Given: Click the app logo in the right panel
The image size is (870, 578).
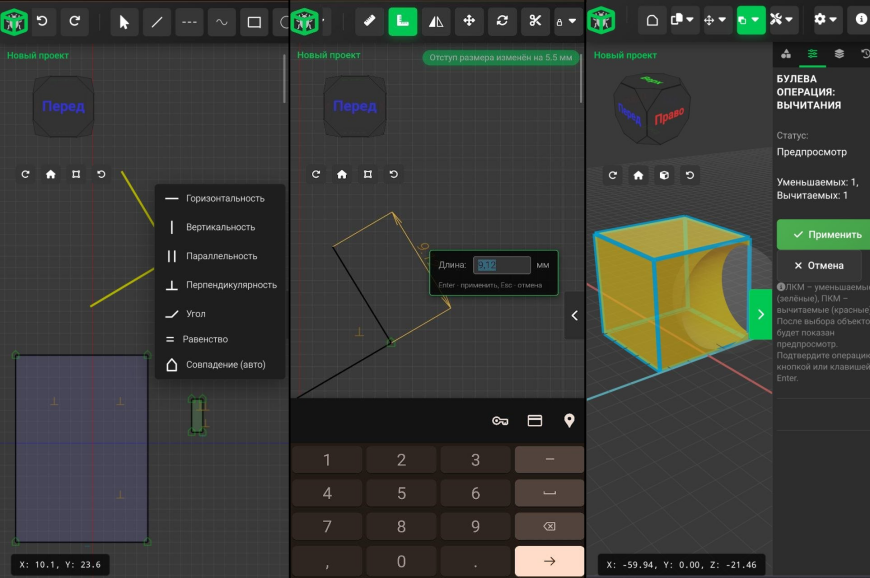Looking at the screenshot, I should click(601, 21).
